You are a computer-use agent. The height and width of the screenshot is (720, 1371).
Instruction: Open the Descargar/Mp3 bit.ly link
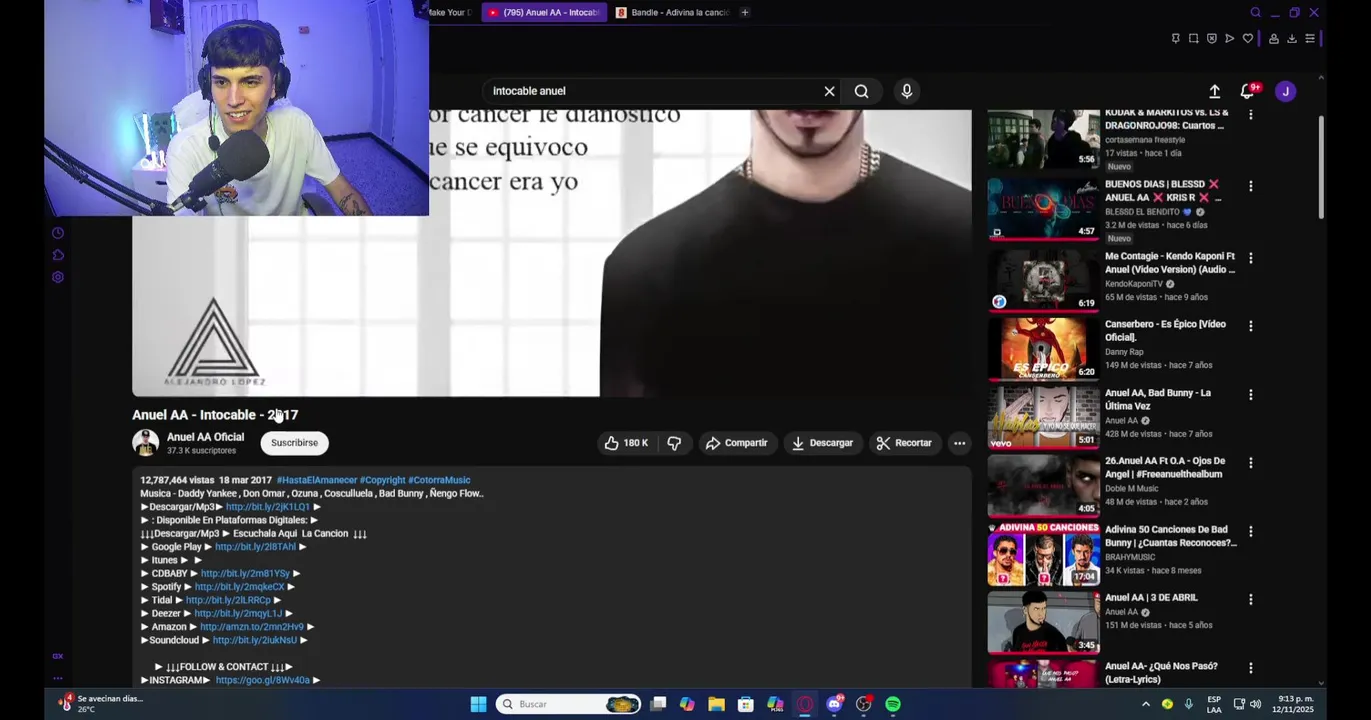coord(267,507)
